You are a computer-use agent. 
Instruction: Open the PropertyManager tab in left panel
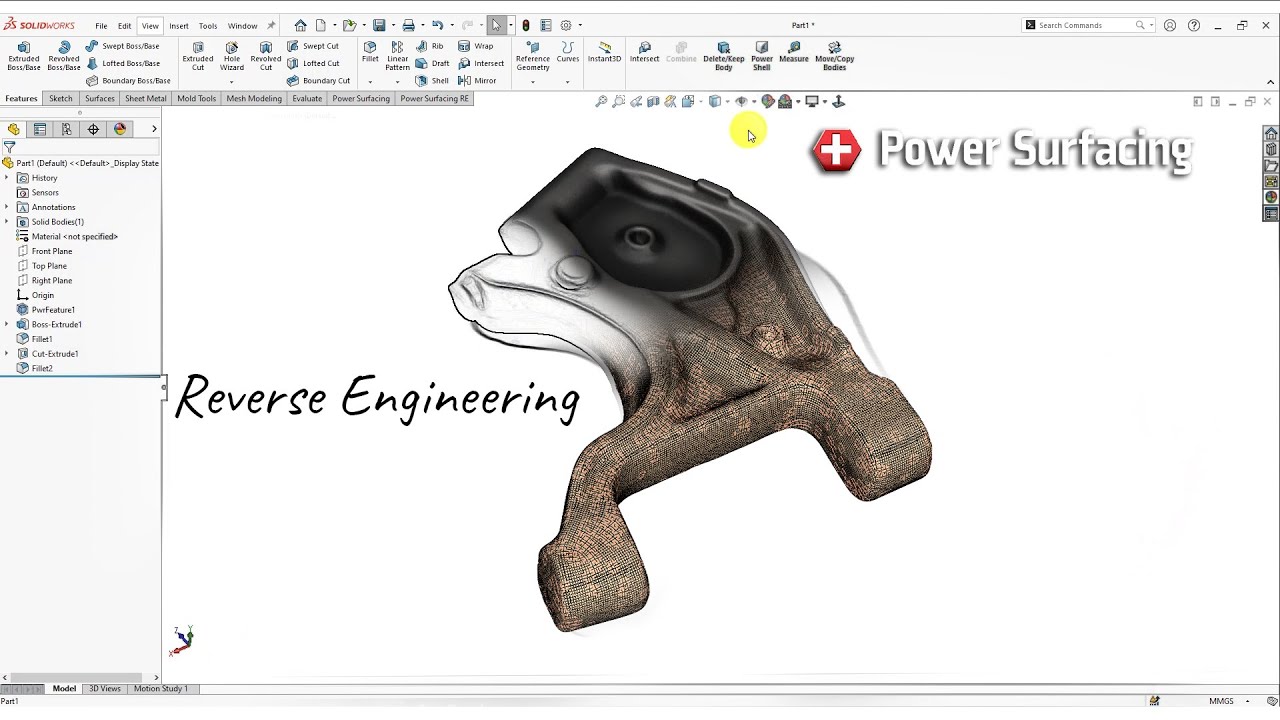[40, 129]
